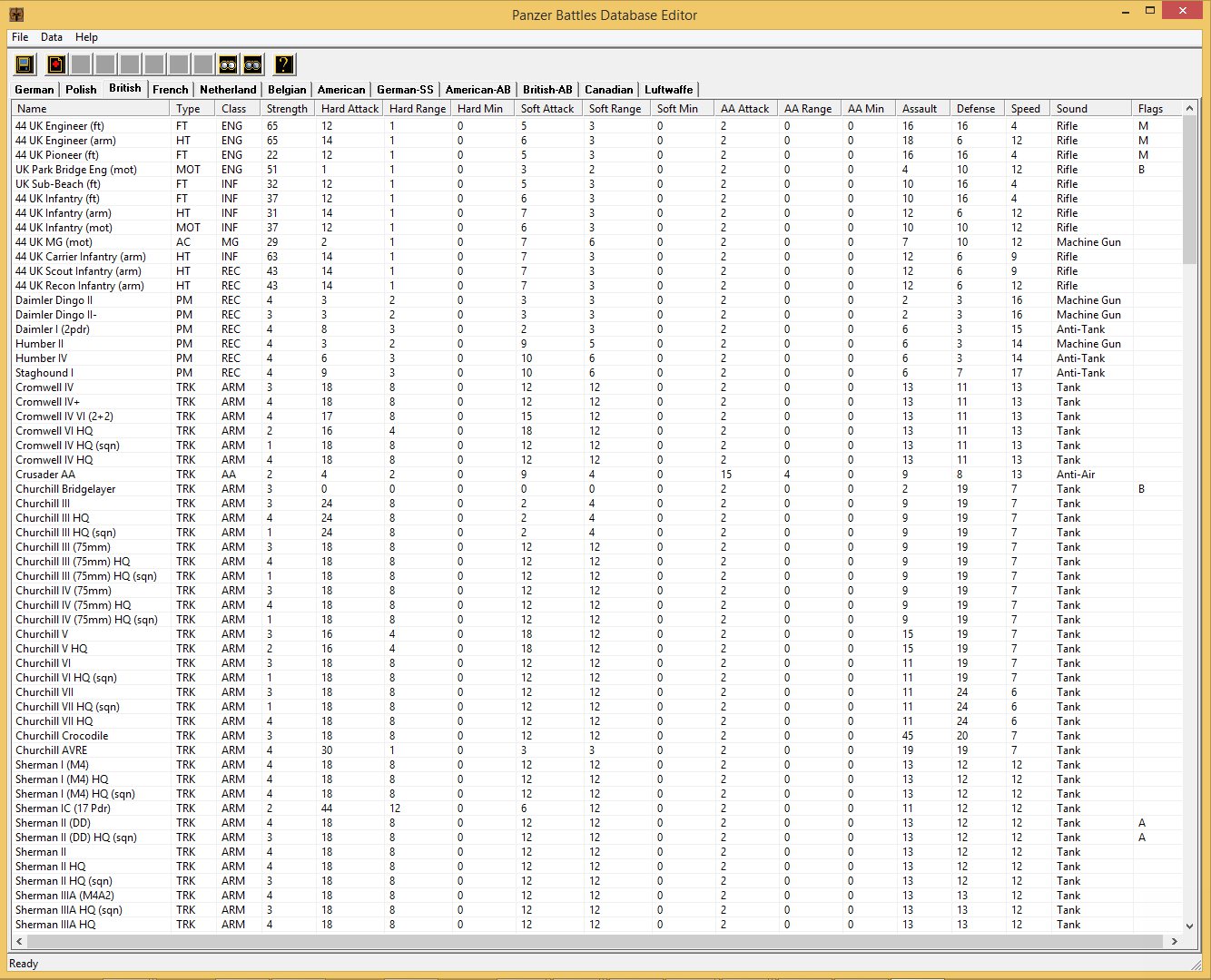Select the 'Churchill Crocodile' row
The height and width of the screenshot is (980, 1211).
pos(596,736)
